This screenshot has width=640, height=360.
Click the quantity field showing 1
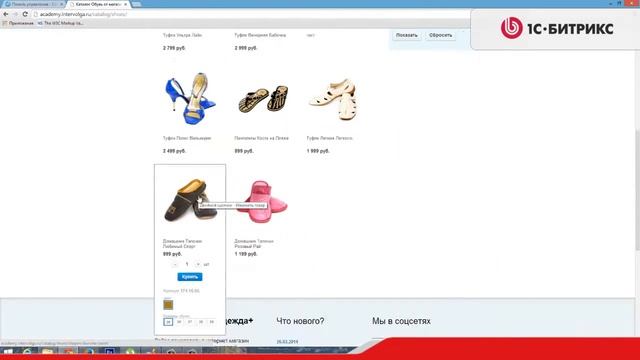[x=187, y=264]
